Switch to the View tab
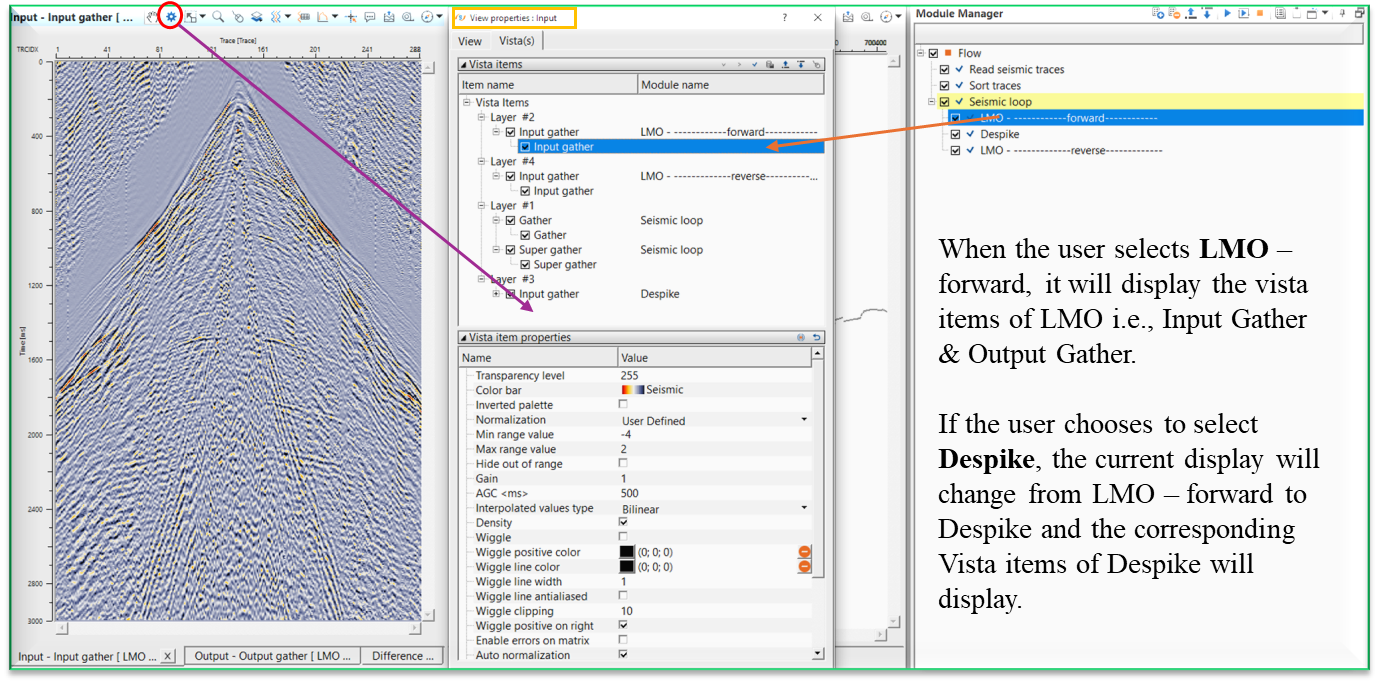The image size is (1379, 684). coord(469,41)
